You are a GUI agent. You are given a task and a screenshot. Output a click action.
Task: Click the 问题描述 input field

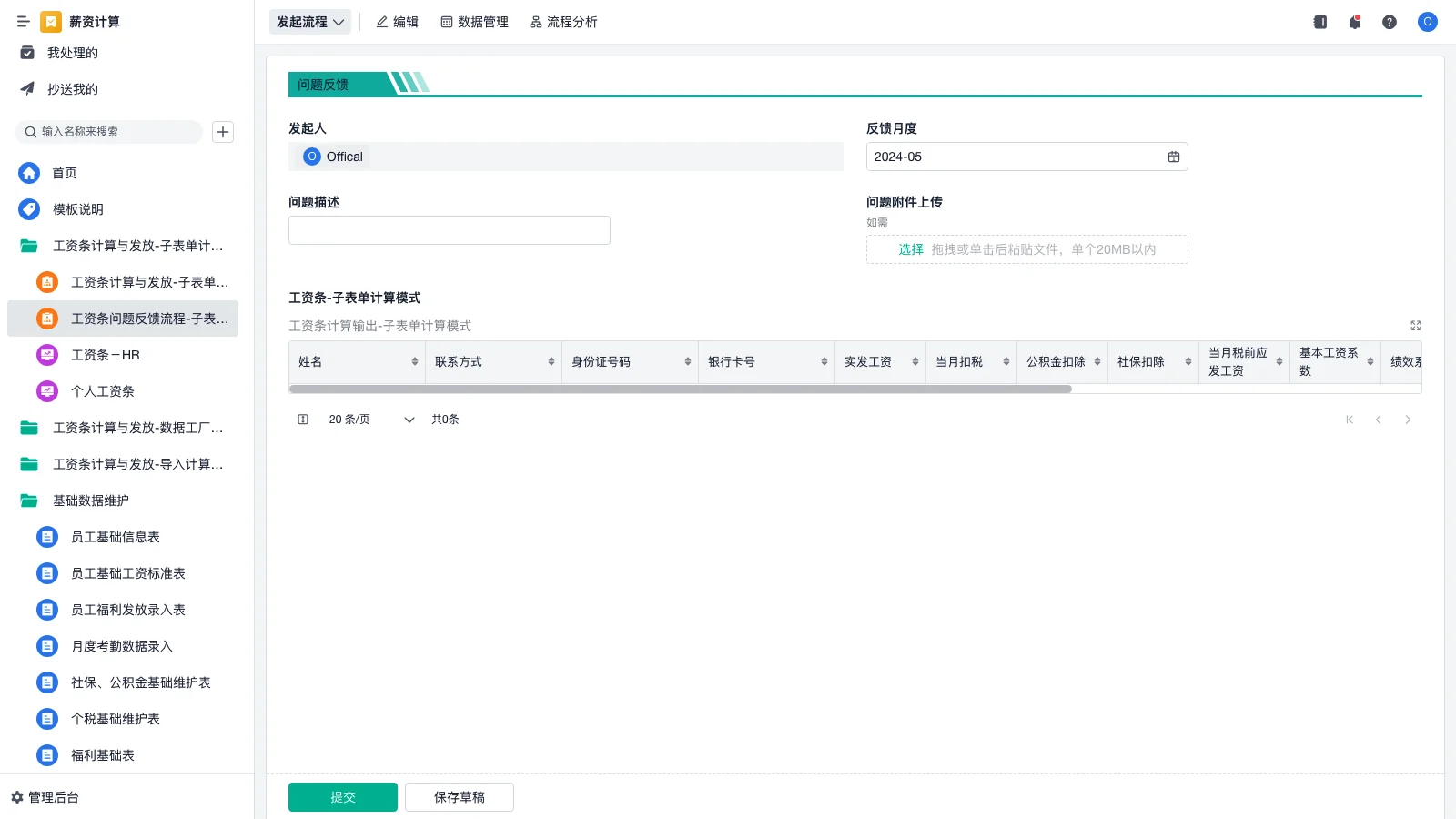[450, 230]
